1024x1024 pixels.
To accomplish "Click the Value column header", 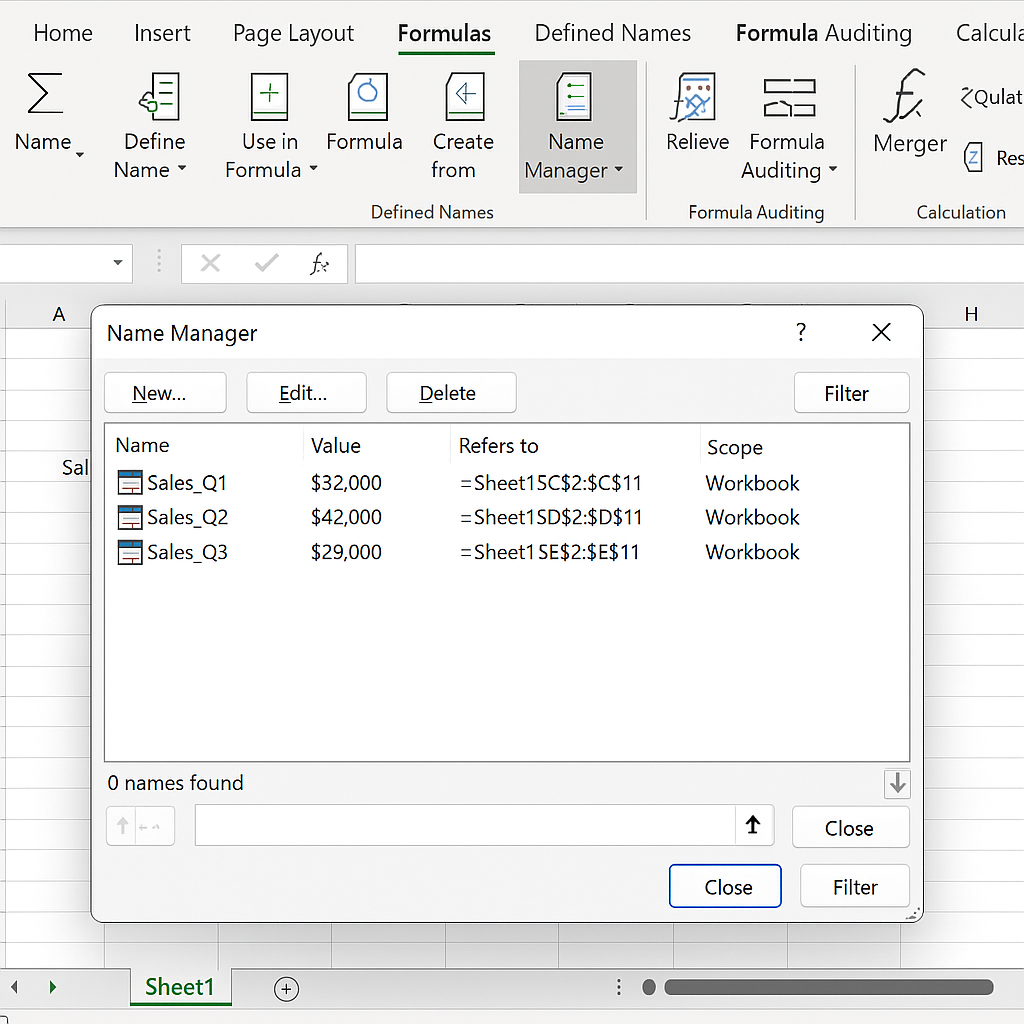I will [x=336, y=445].
